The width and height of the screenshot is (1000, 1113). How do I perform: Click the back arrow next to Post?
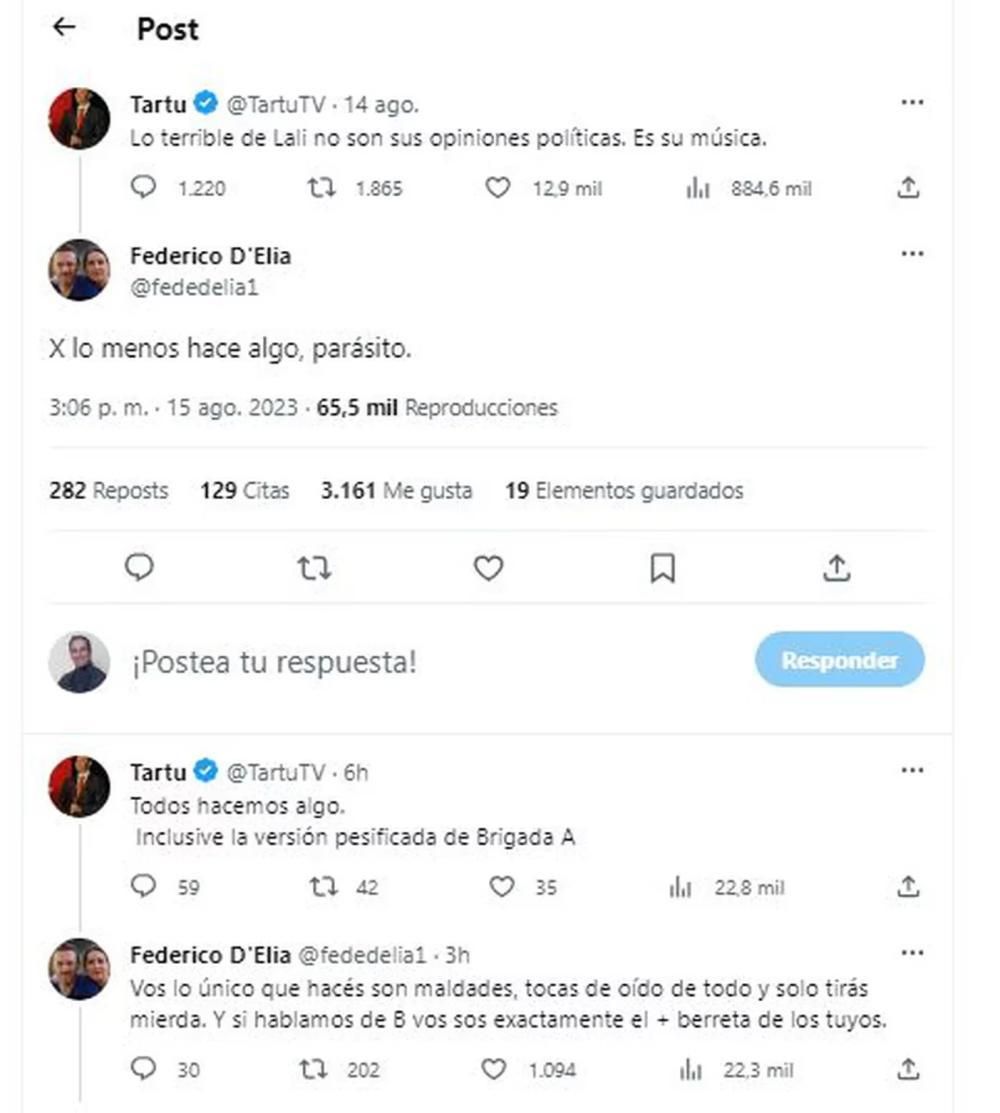coord(65,28)
